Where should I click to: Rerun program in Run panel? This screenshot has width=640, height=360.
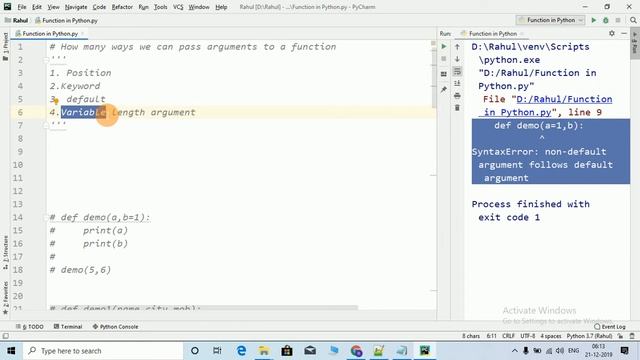[444, 47]
